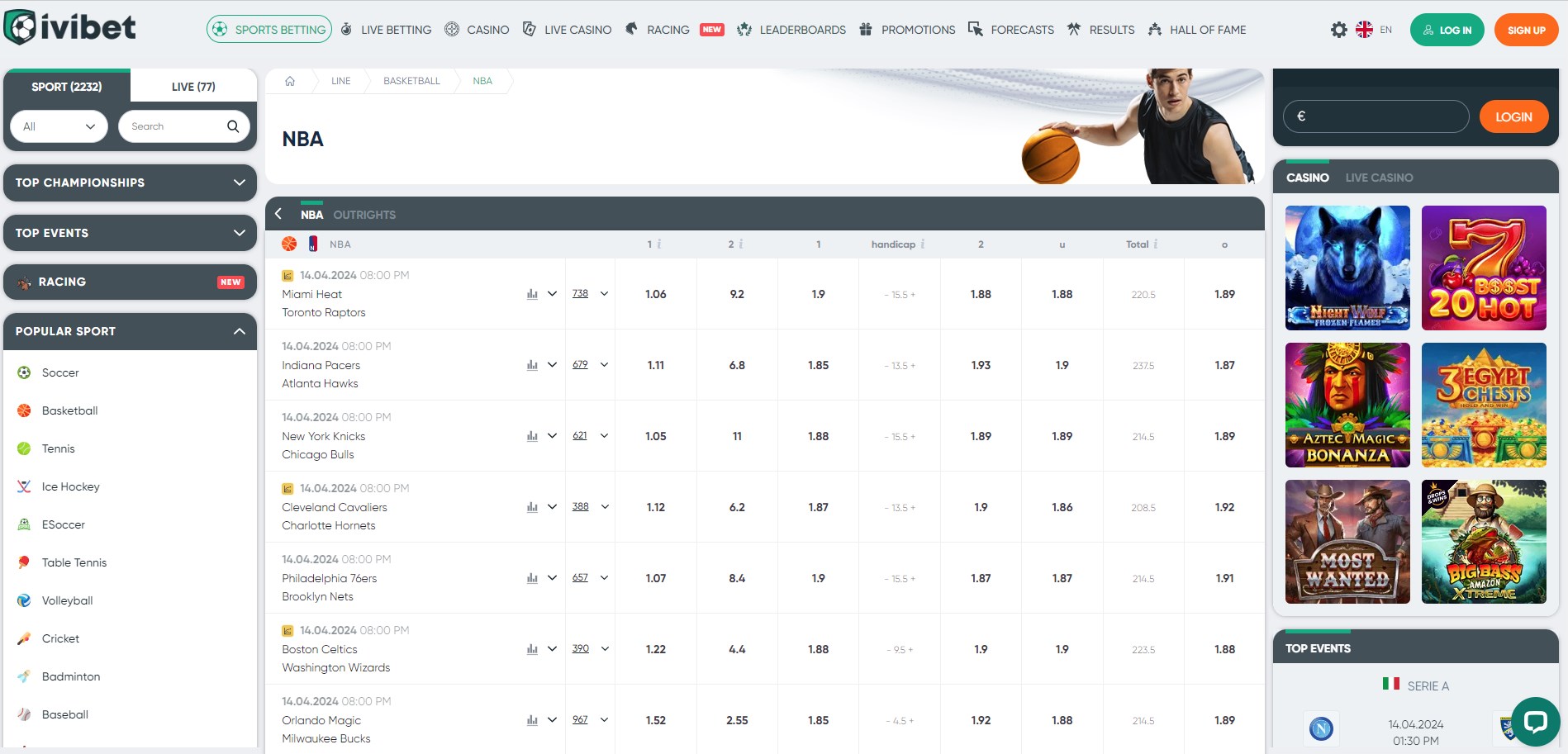The image size is (1568, 754).
Task: Expand chevron next to stats for Cleveland Cavaliers
Action: (x=552, y=507)
